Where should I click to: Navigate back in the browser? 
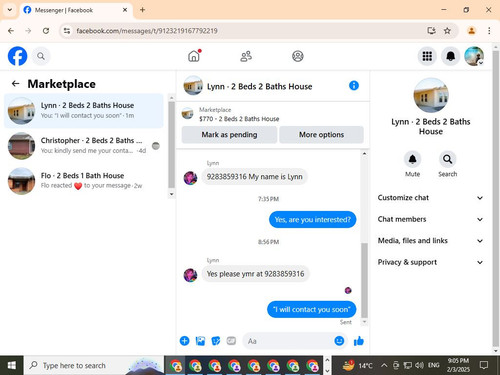[11, 31]
